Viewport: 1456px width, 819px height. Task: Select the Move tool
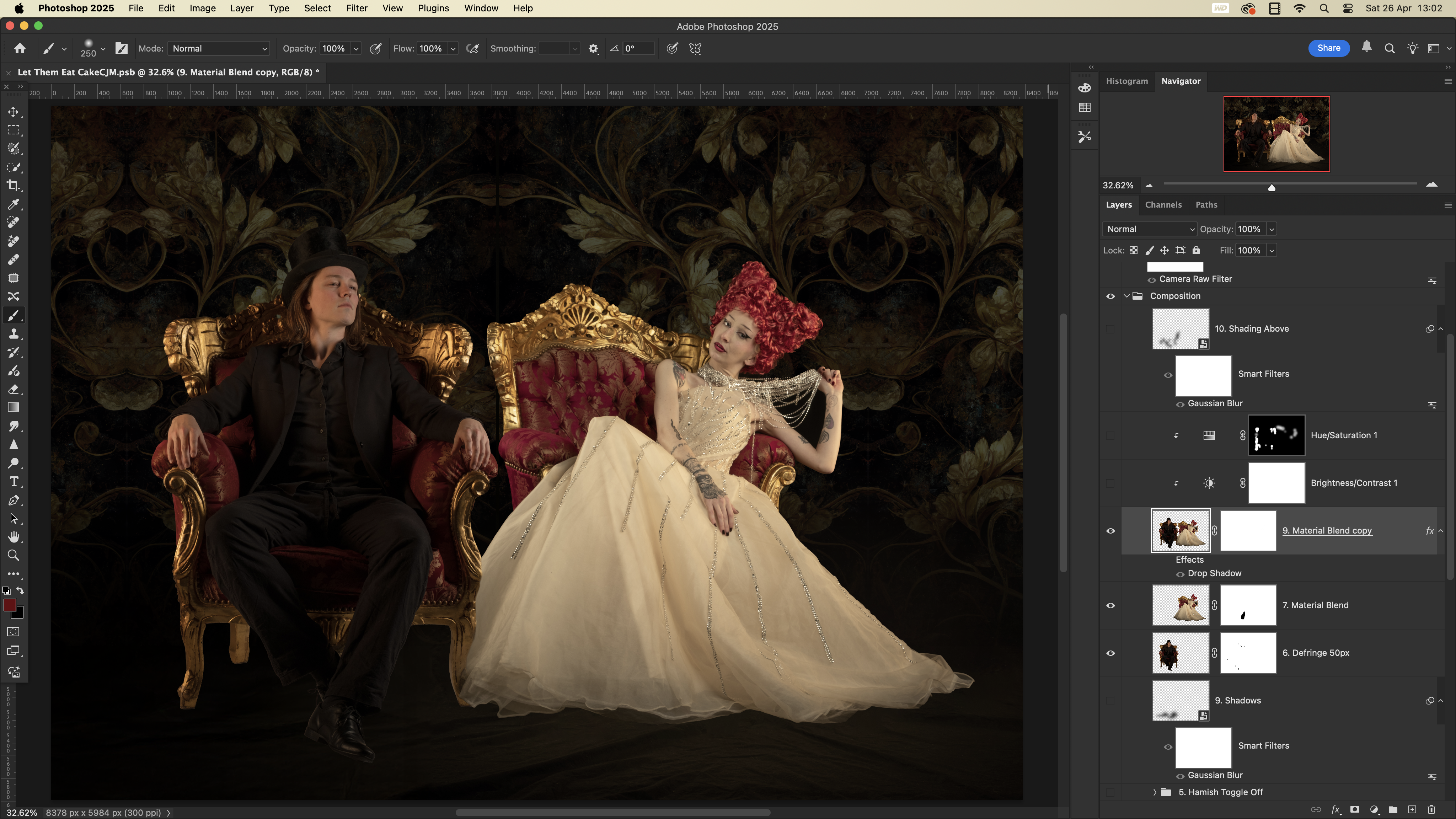14,112
